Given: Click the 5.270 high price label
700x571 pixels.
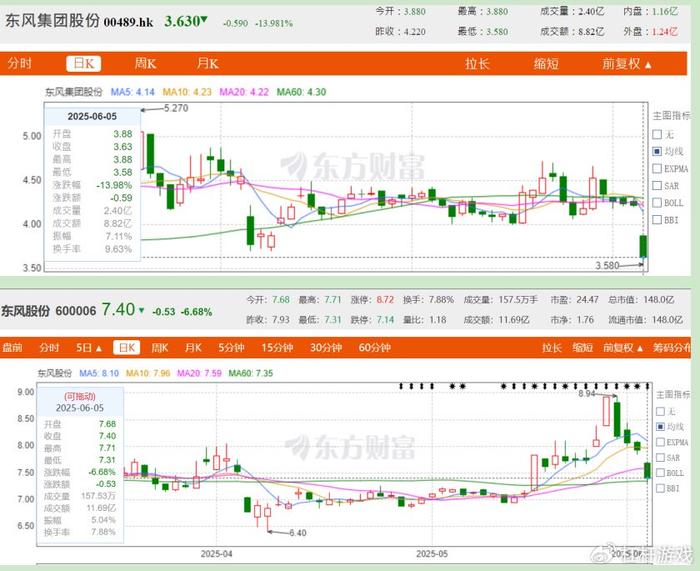Looking at the screenshot, I should (x=176, y=108).
